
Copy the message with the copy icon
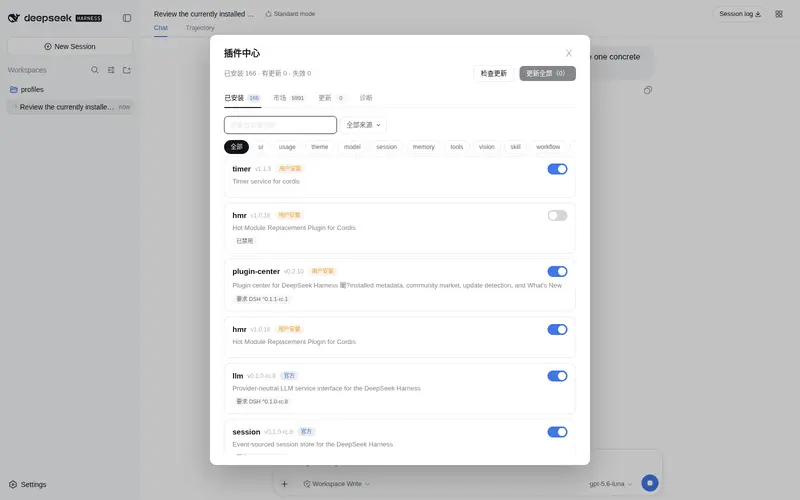coord(647,90)
